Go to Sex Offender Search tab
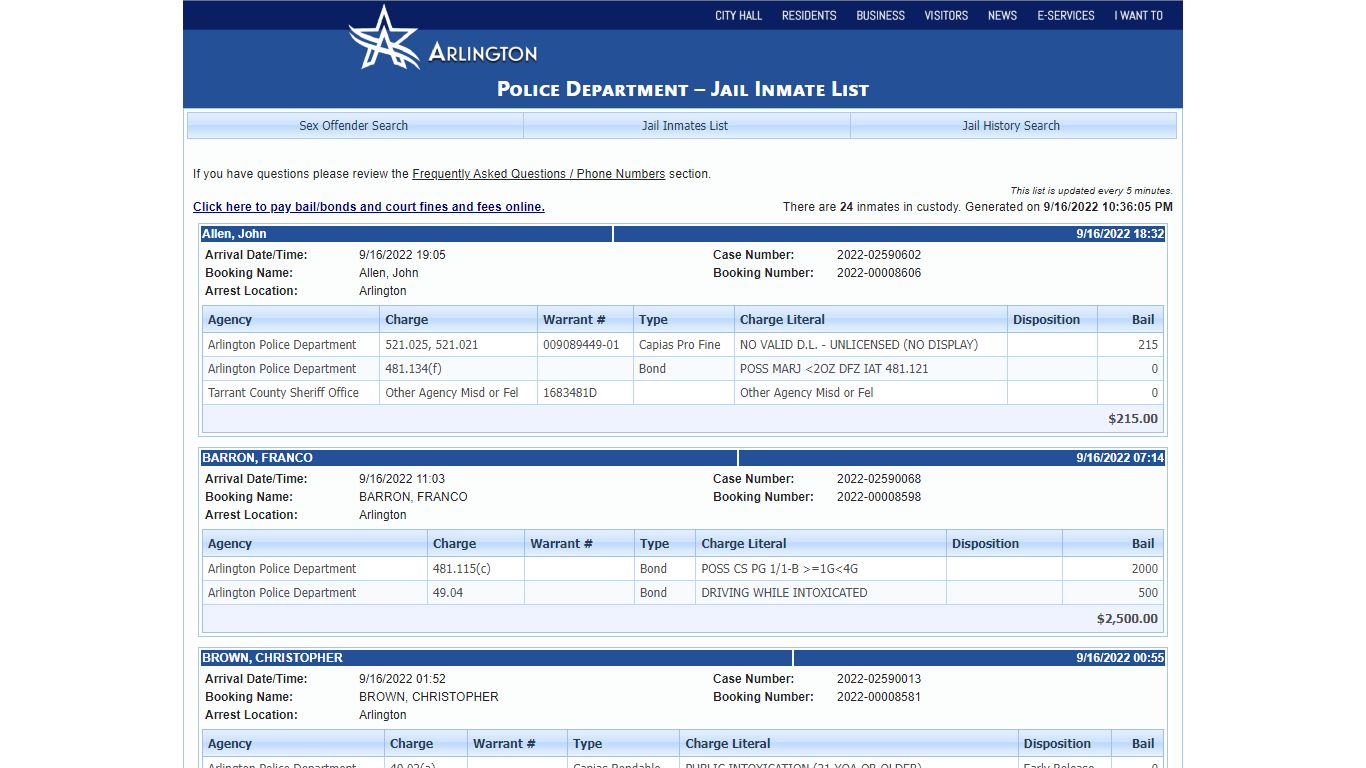 pos(354,126)
